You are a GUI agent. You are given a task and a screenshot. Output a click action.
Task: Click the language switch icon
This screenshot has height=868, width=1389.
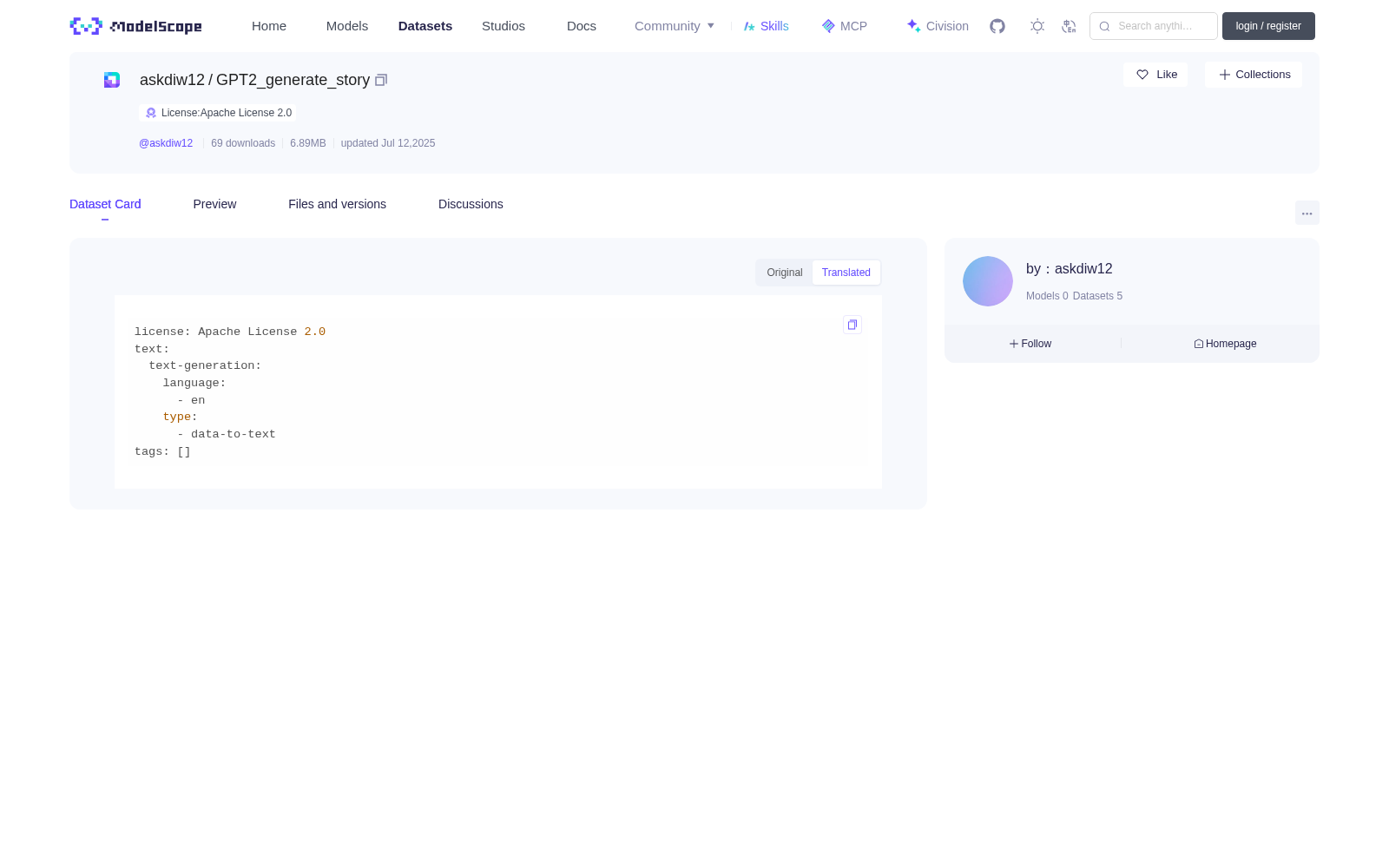coord(1069,26)
